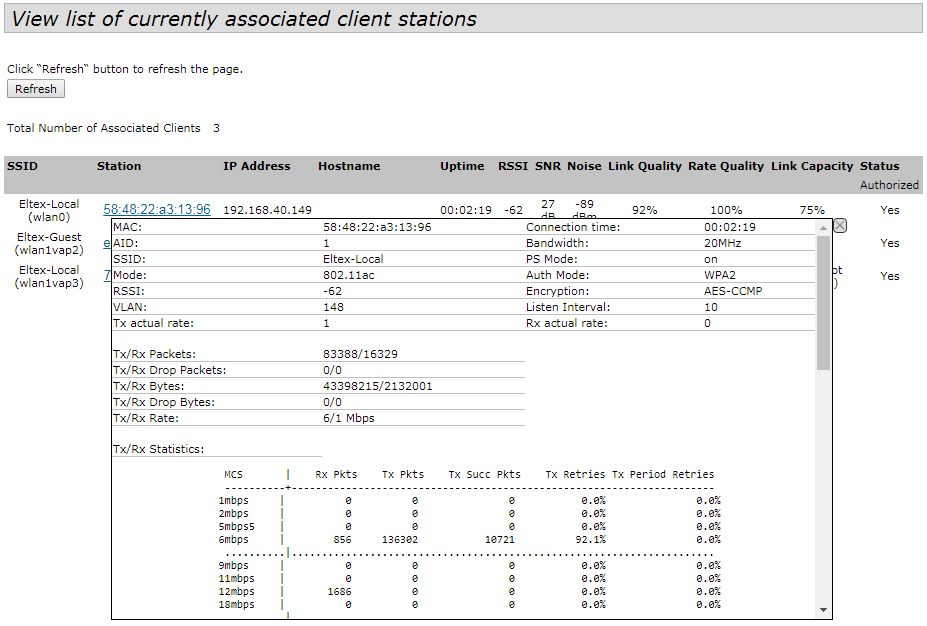Click the Link Quality column header
The height and width of the screenshot is (626, 927).
tap(644, 166)
